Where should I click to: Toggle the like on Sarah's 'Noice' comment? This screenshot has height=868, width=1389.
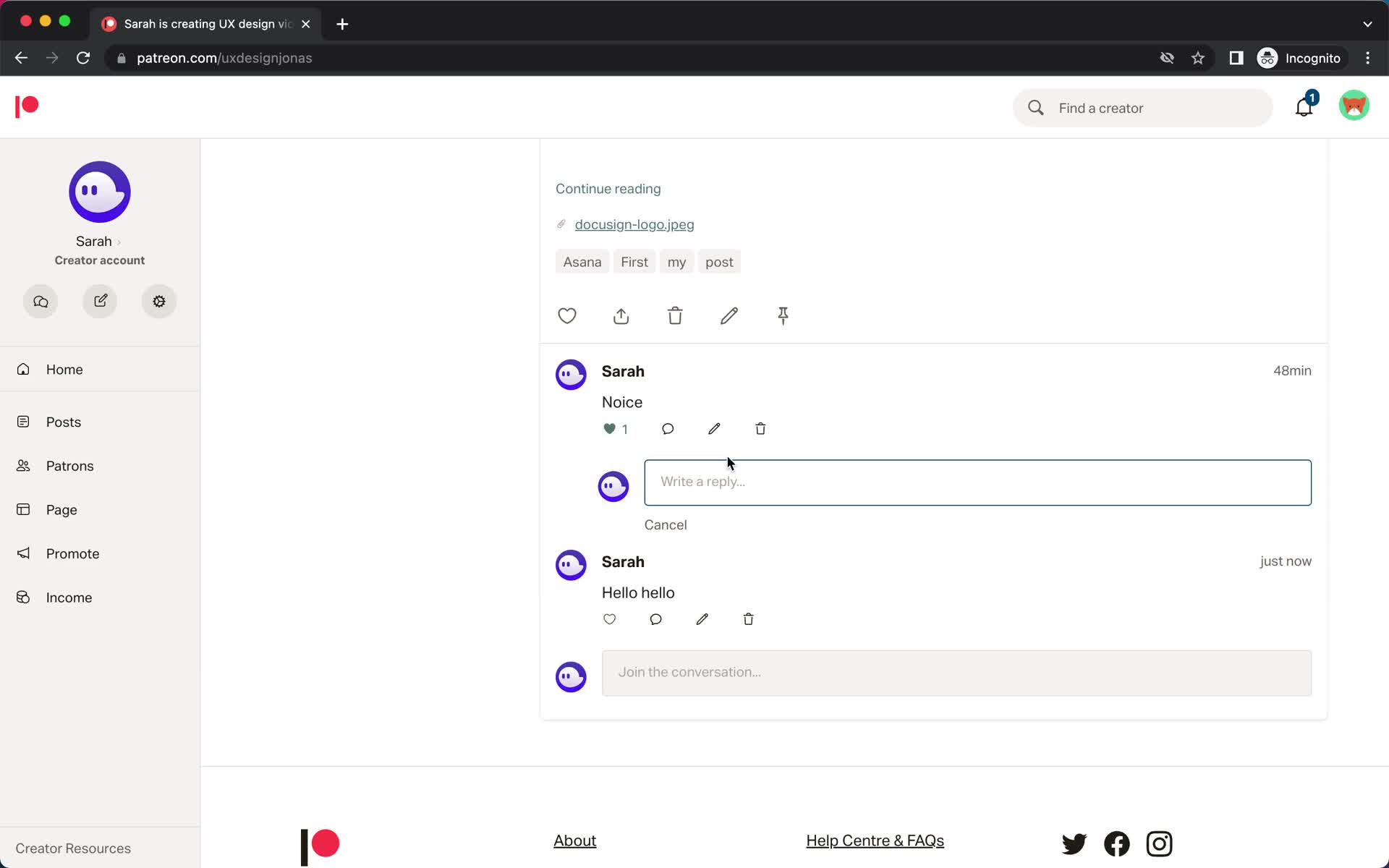(x=609, y=428)
